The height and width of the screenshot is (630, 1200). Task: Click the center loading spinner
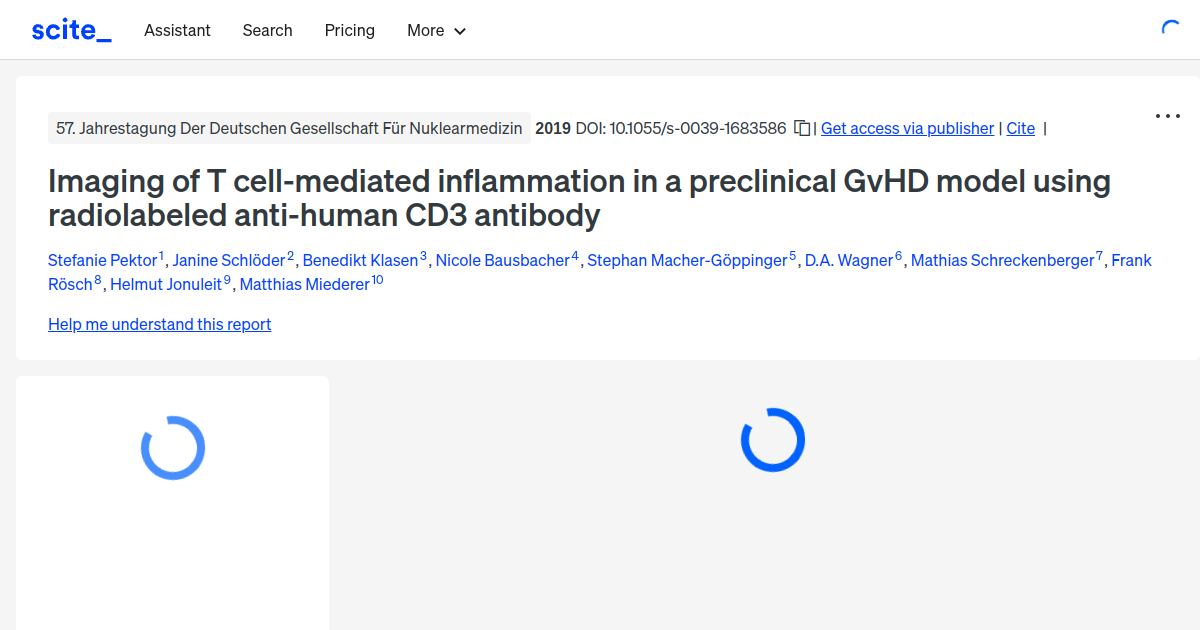coord(773,439)
